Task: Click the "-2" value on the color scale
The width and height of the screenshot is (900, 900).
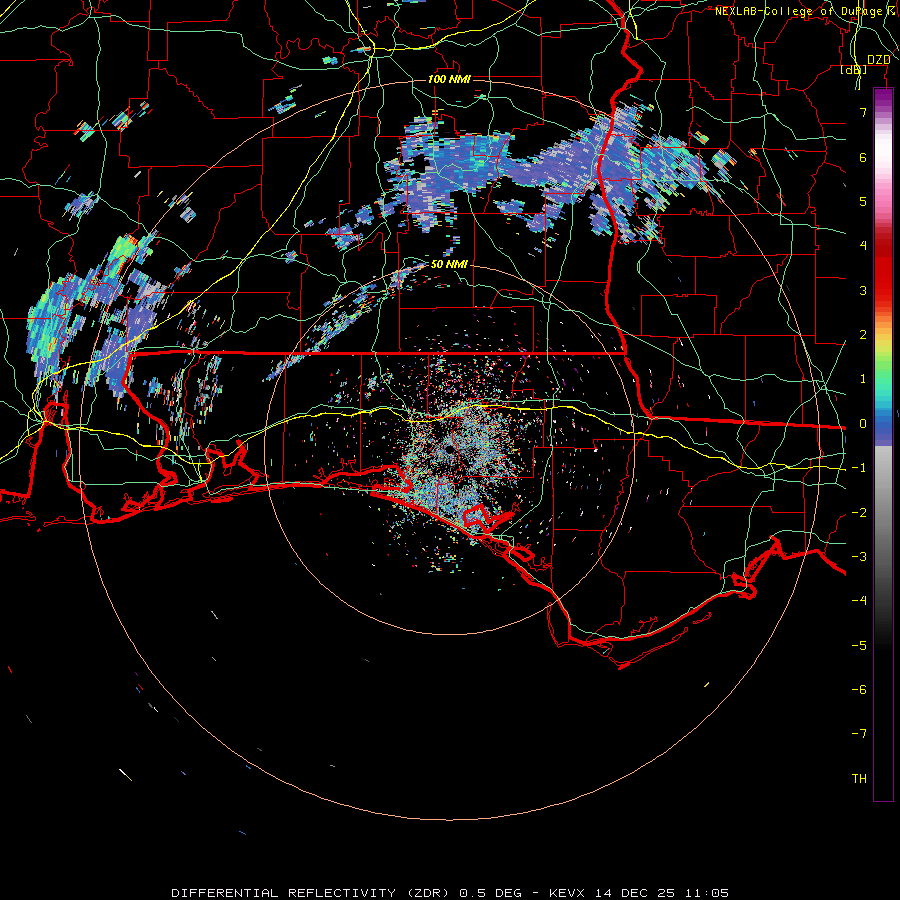Action: [x=859, y=513]
